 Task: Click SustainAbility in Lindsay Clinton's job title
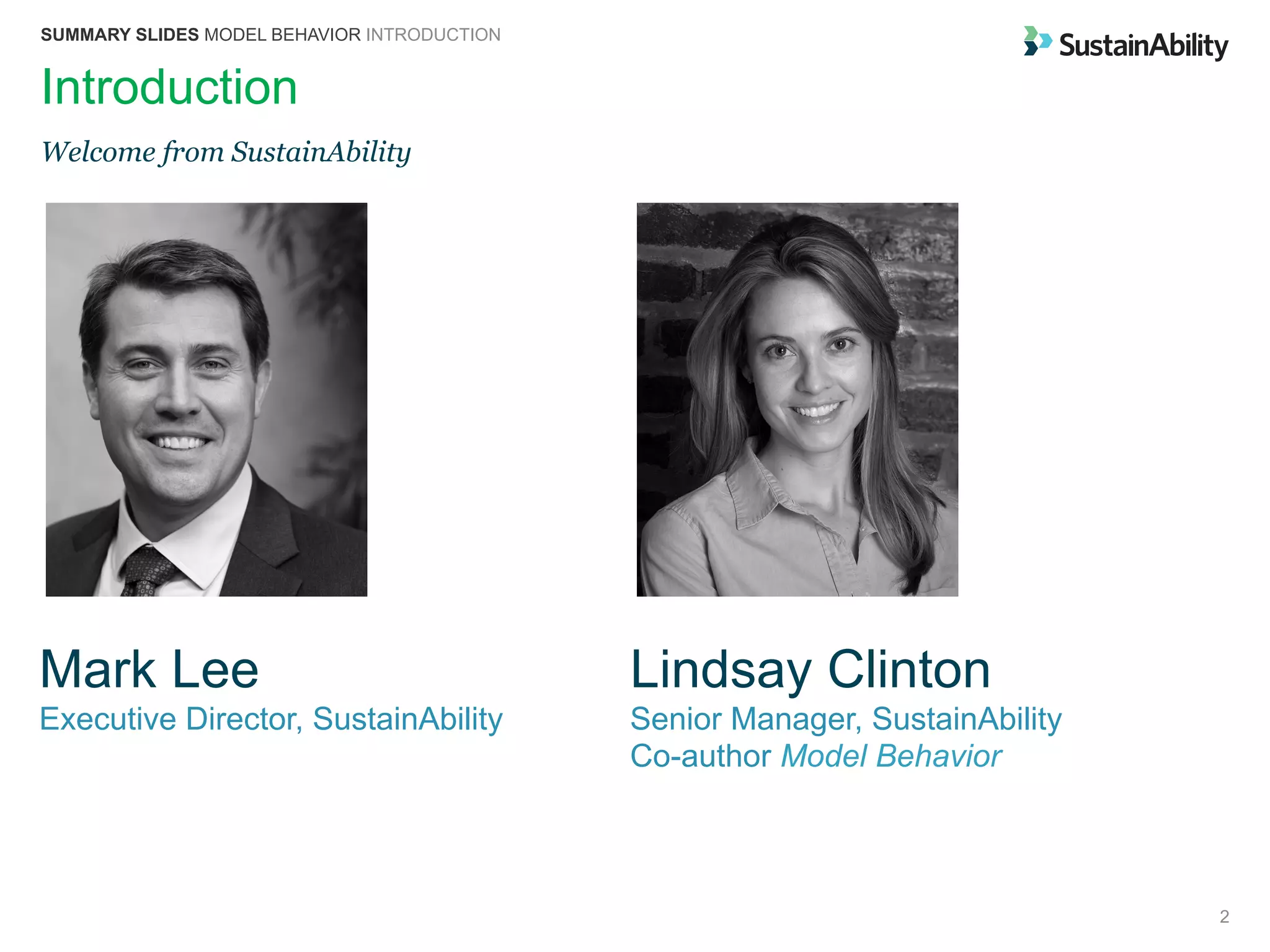coord(967,719)
